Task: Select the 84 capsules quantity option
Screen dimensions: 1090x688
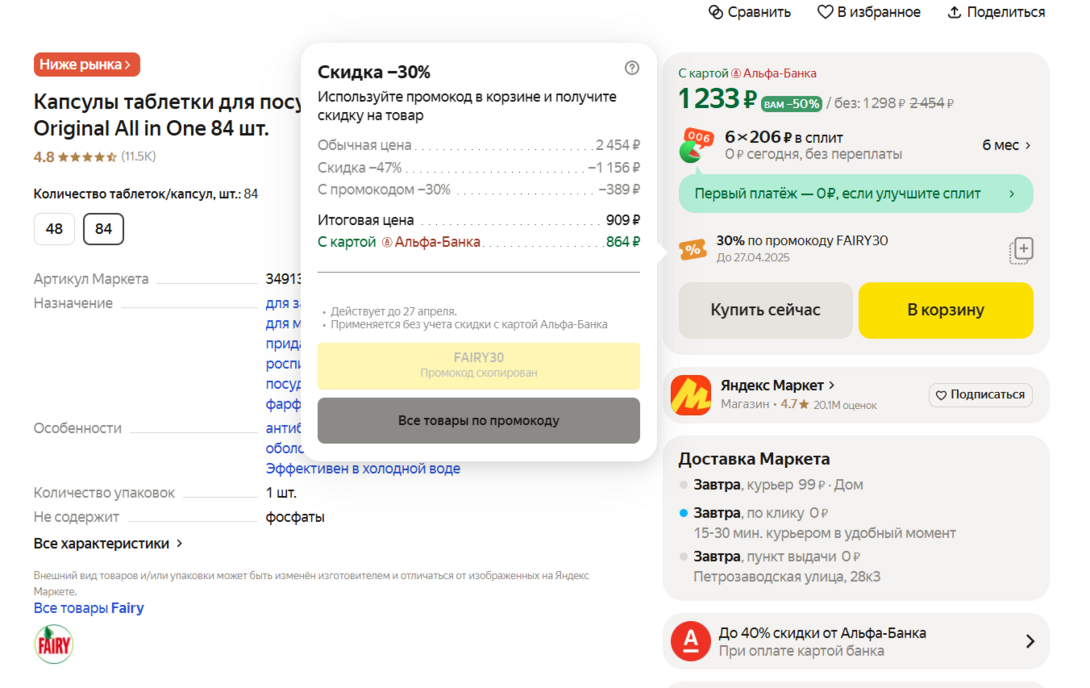Action: tap(103, 229)
